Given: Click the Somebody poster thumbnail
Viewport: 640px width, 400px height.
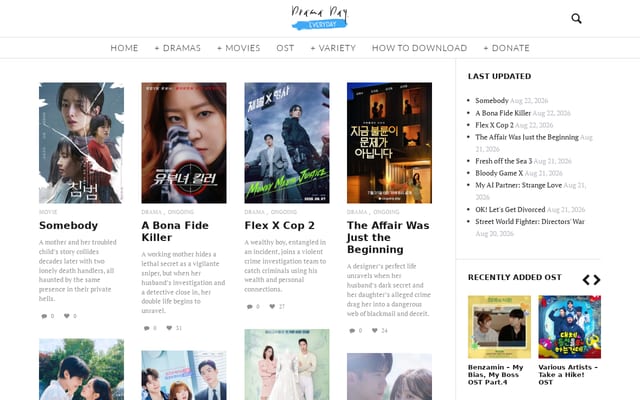Looking at the screenshot, I should click(x=81, y=143).
